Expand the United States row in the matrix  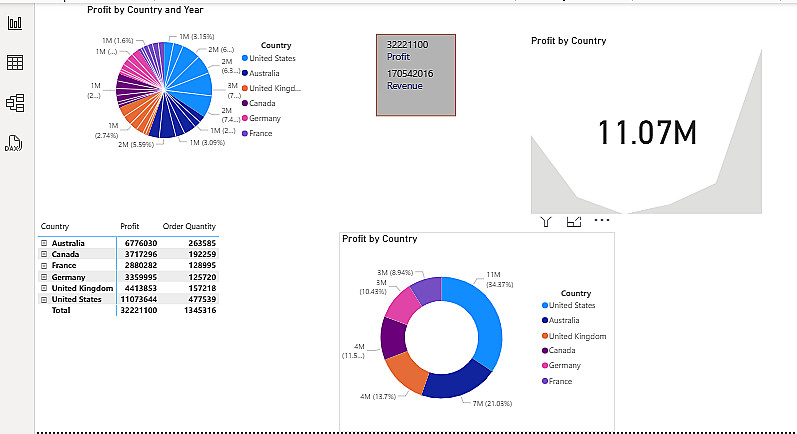pyautogui.click(x=44, y=299)
